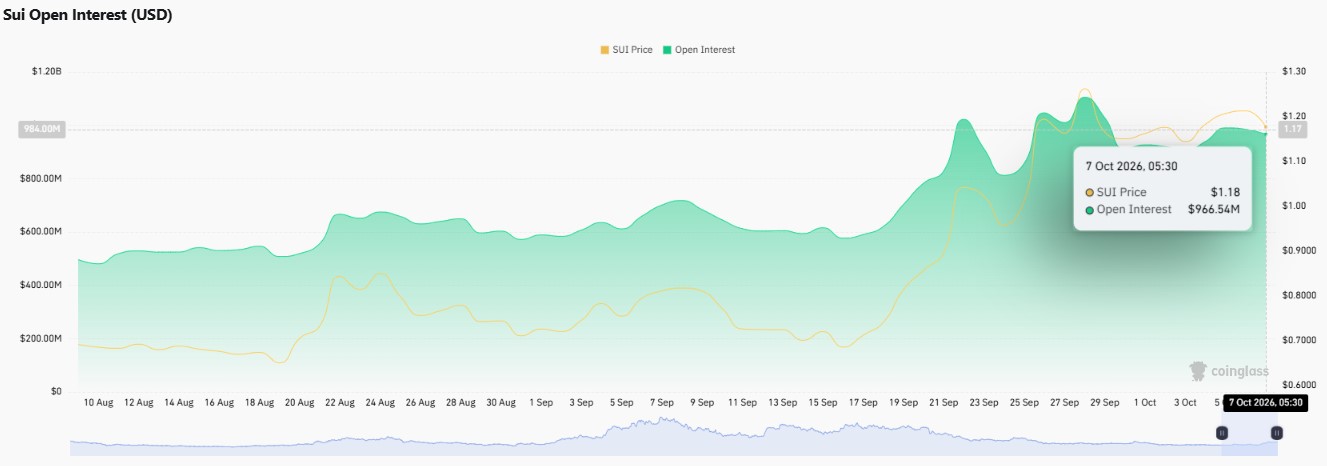Toggle the Open Interest legend series
1327x466 pixels.
click(x=698, y=49)
